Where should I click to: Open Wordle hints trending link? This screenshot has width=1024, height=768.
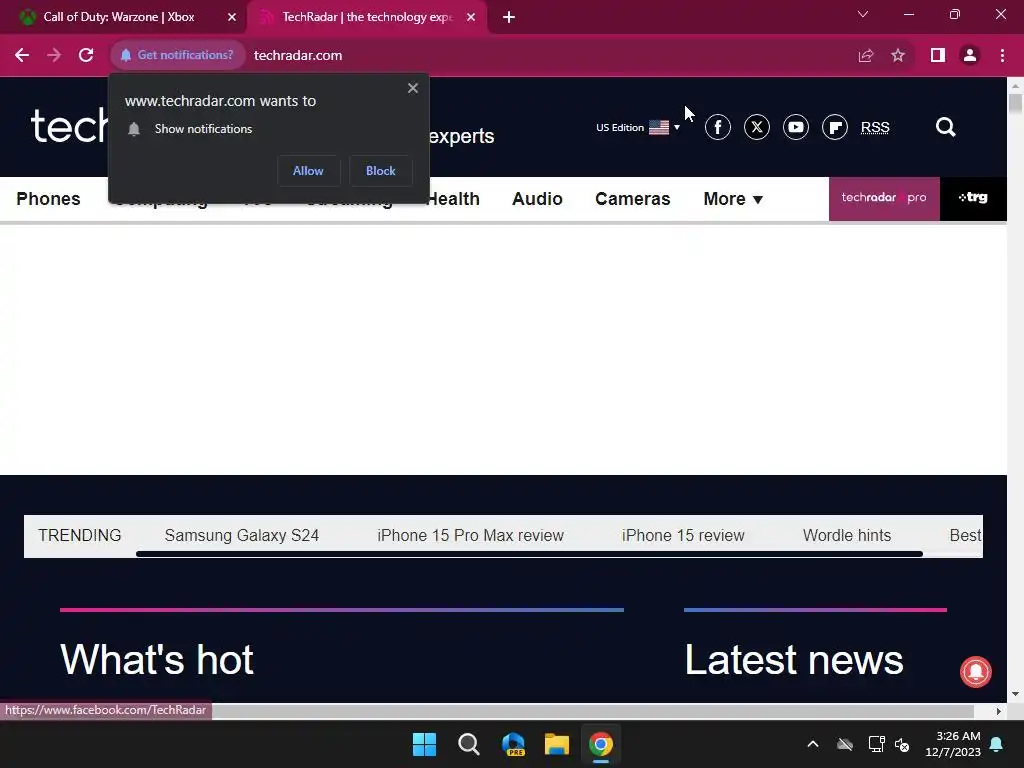847,536
